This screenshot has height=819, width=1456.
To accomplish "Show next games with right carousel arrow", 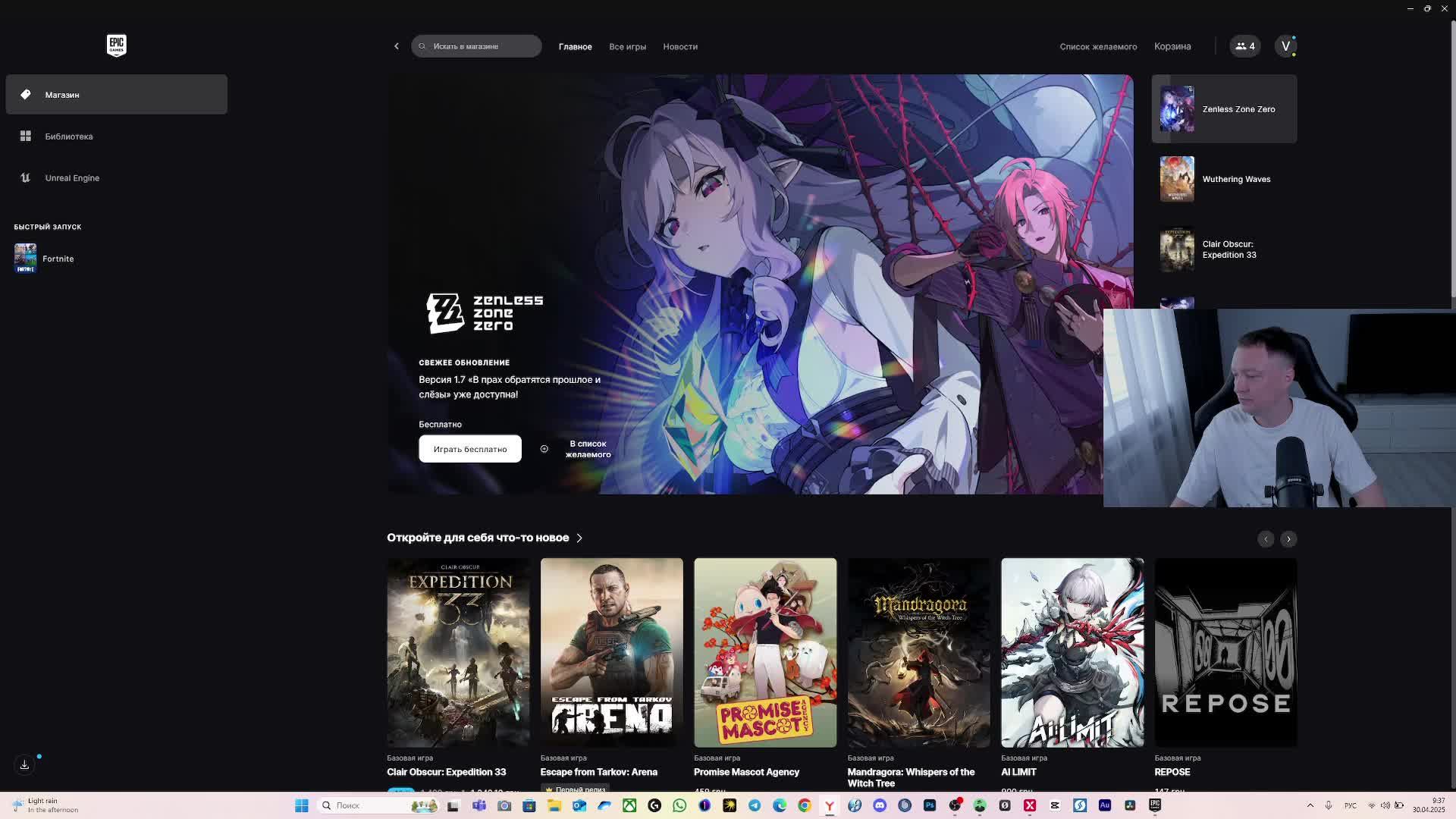I will pos(1288,539).
